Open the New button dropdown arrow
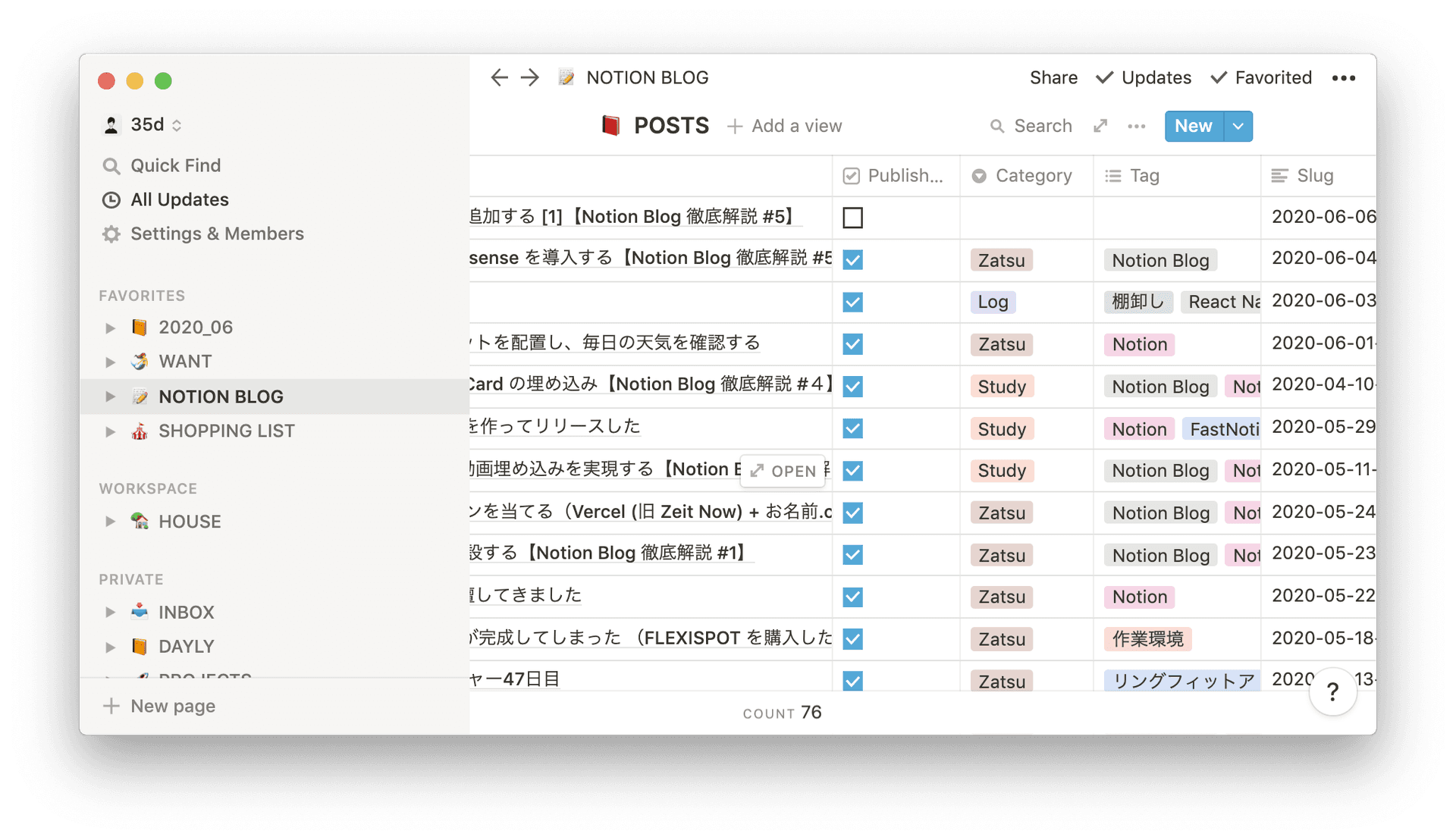 click(x=1238, y=127)
